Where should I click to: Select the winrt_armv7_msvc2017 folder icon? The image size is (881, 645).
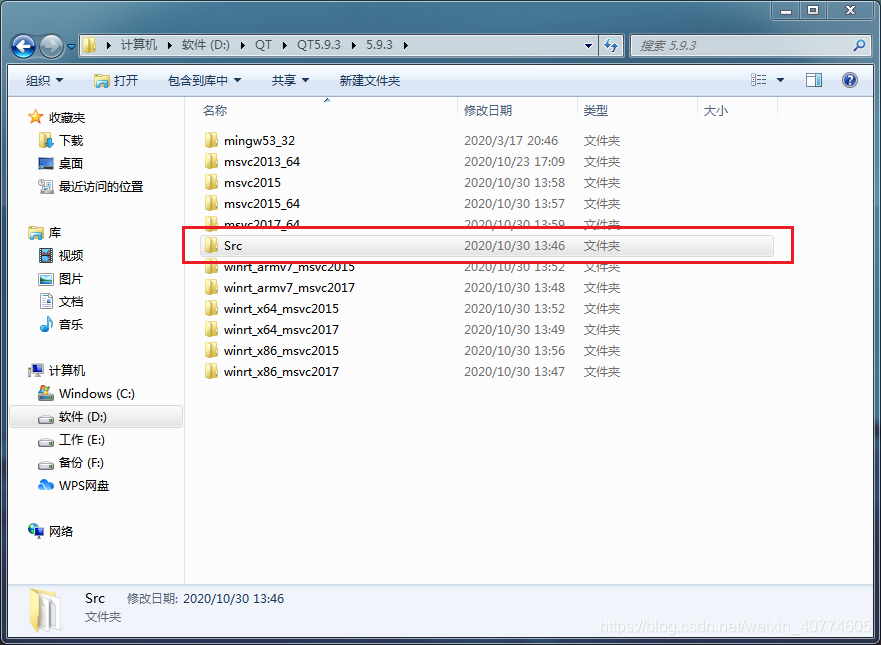click(x=211, y=287)
